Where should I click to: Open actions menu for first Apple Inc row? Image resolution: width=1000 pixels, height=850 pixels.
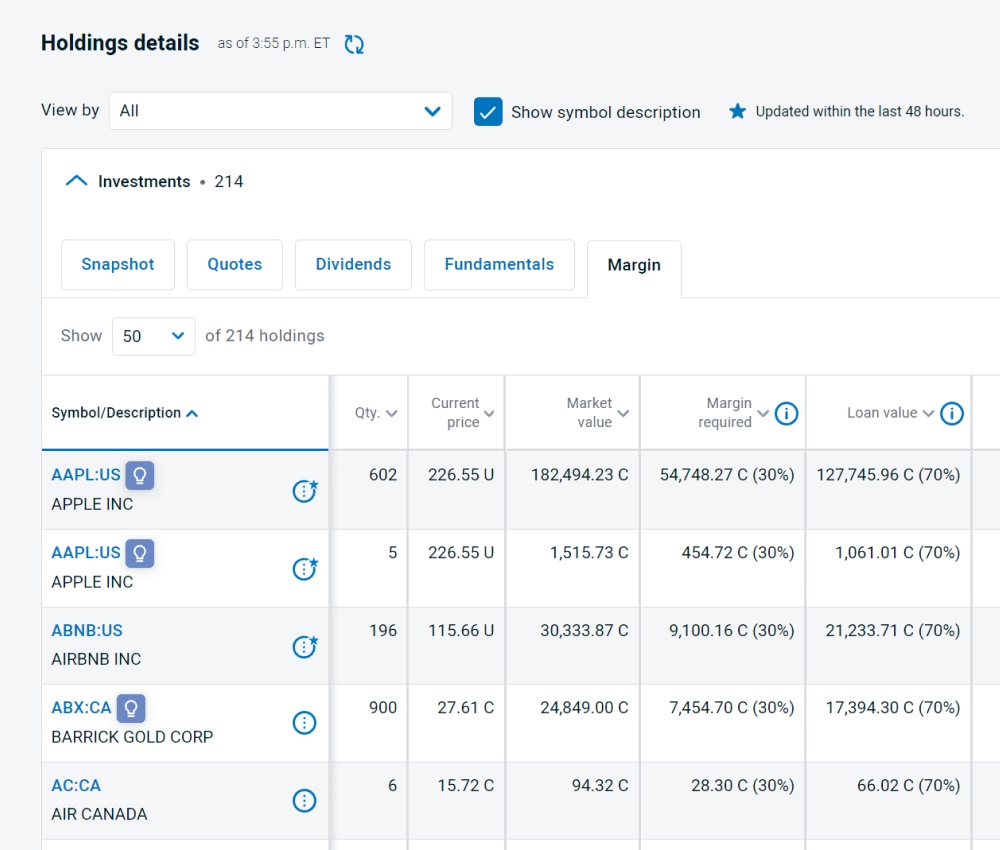point(305,491)
